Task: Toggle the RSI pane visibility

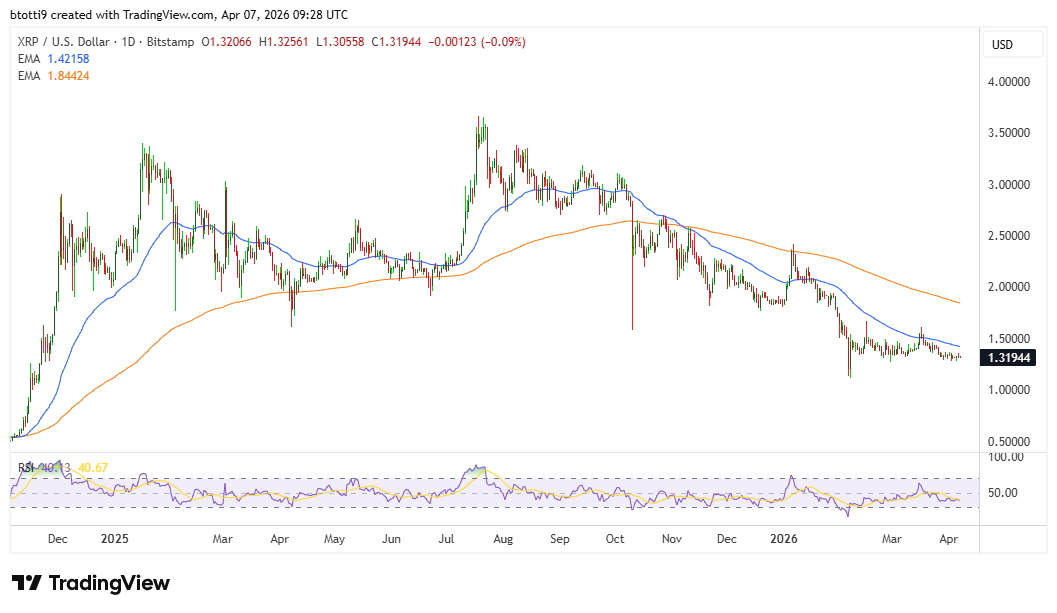Action: 25,467
